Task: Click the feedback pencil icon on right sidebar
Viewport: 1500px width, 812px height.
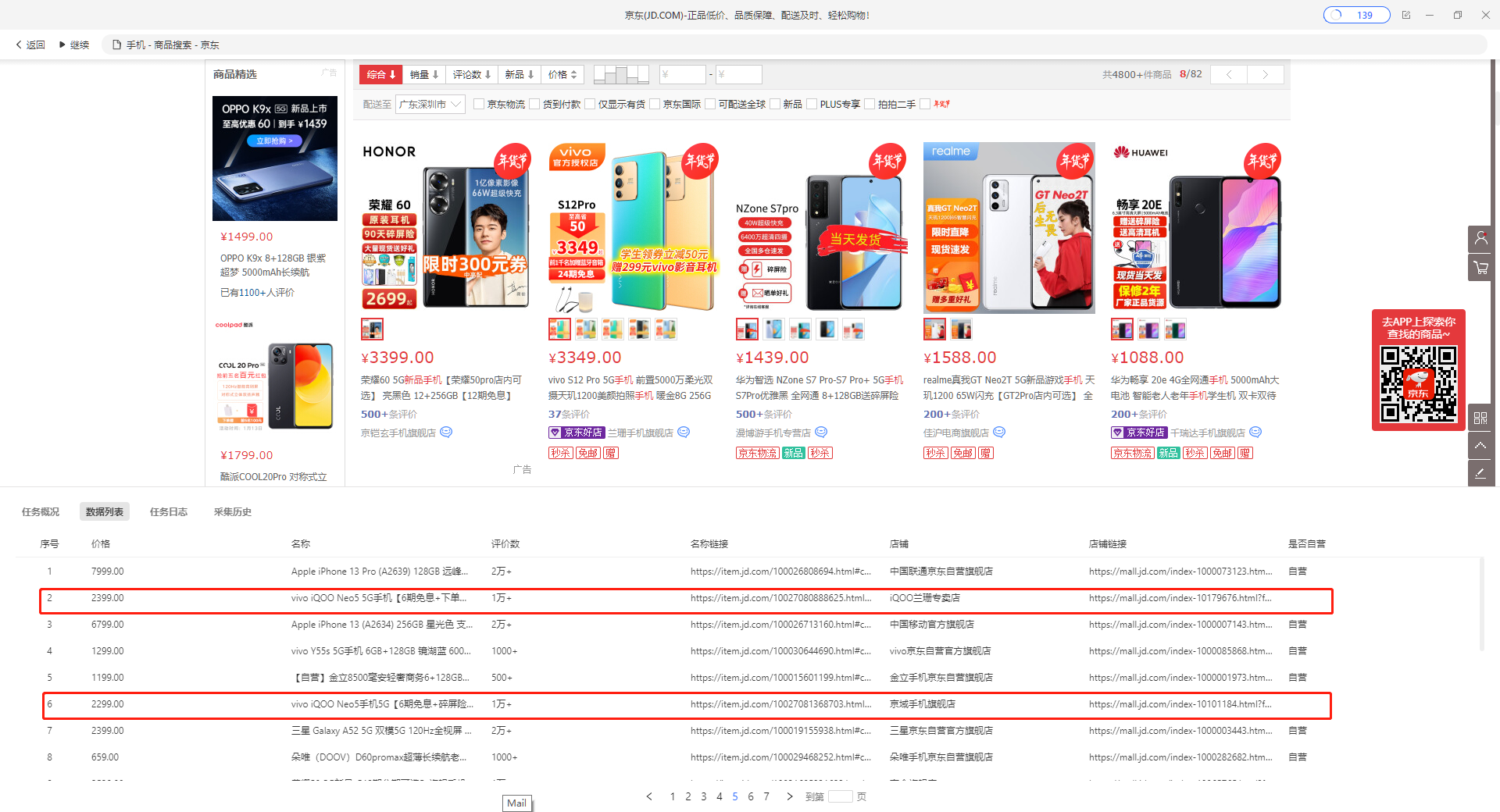Action: tap(1480, 473)
